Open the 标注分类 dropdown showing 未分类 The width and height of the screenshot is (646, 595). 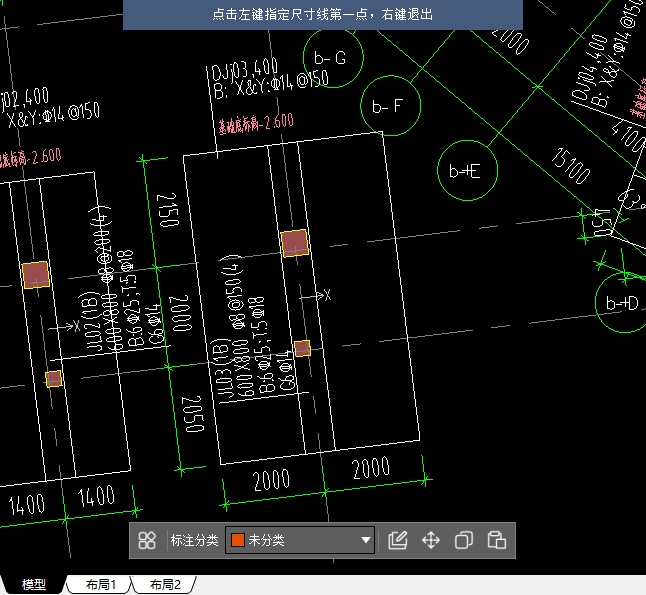(300, 540)
